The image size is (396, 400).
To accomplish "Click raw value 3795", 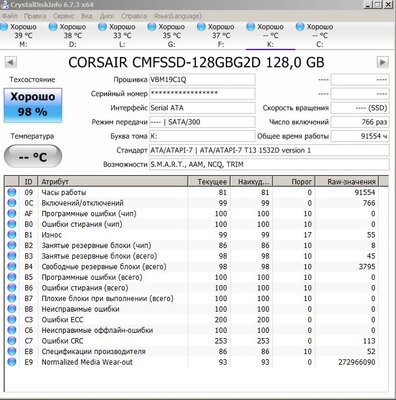I will (367, 267).
